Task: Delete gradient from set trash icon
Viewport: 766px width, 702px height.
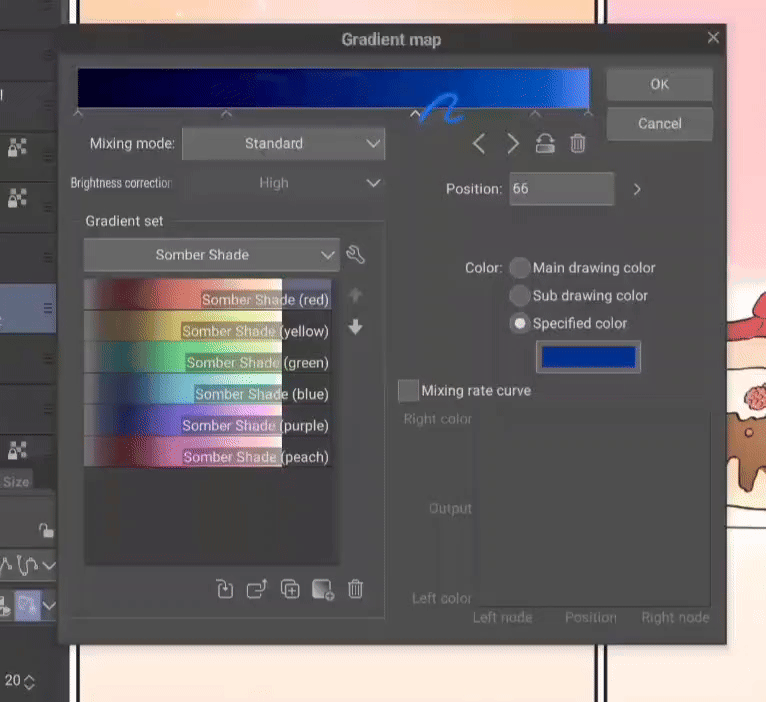Action: (356, 589)
